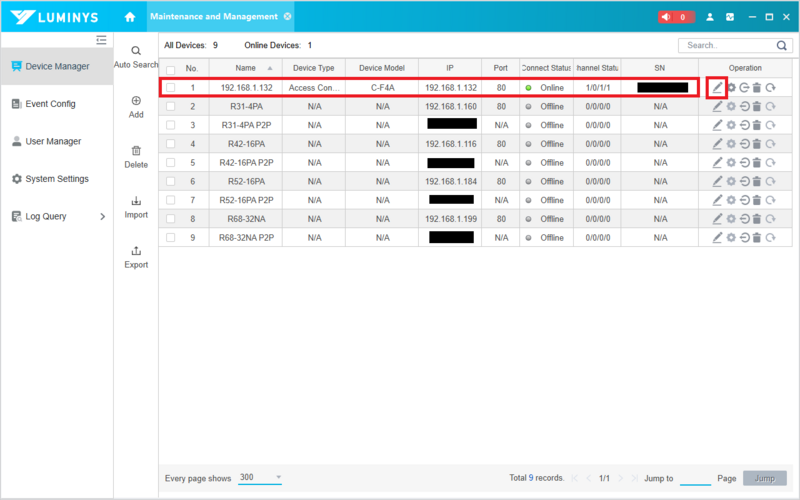
Task: Click the IP column header
Action: point(449,68)
